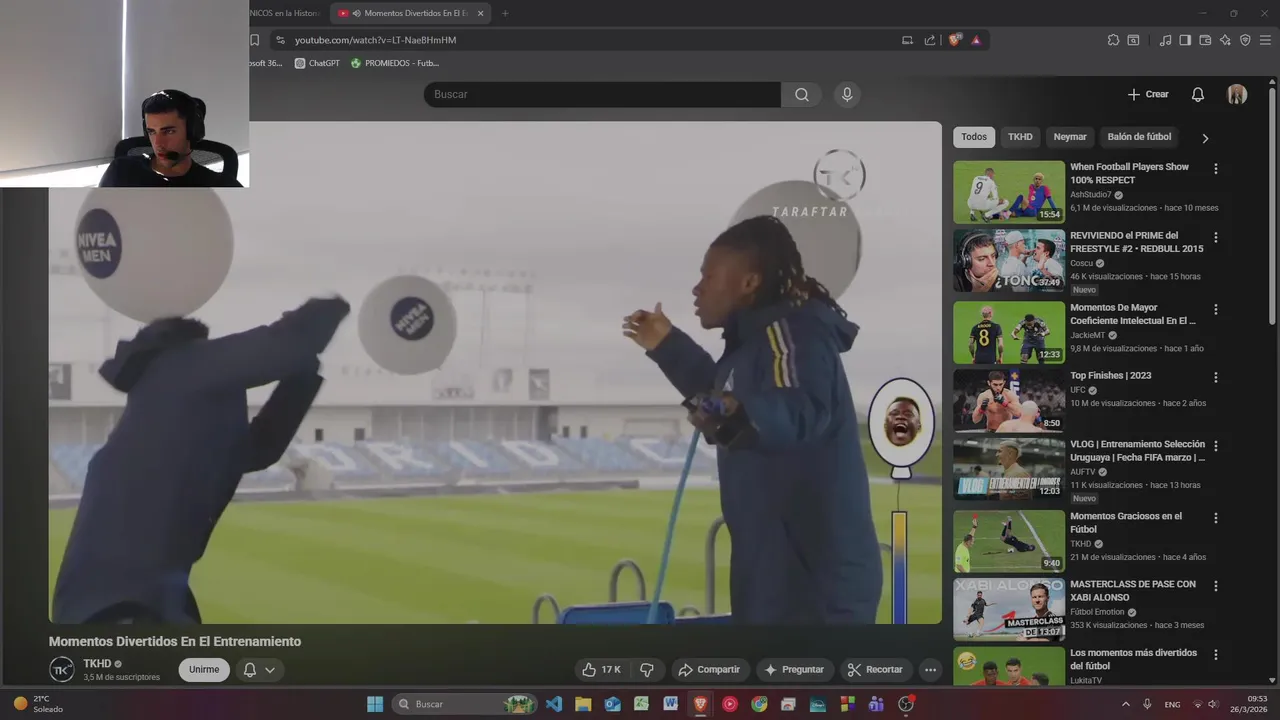Open the Brave Wallet icon
Viewport: 1280px width, 720px height.
(1205, 40)
